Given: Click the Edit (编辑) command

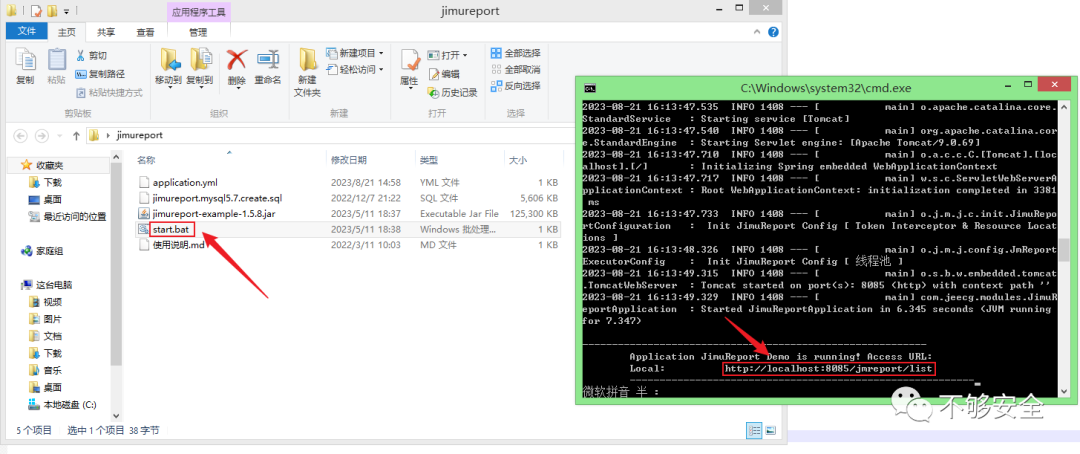Looking at the screenshot, I should click(x=444, y=74).
